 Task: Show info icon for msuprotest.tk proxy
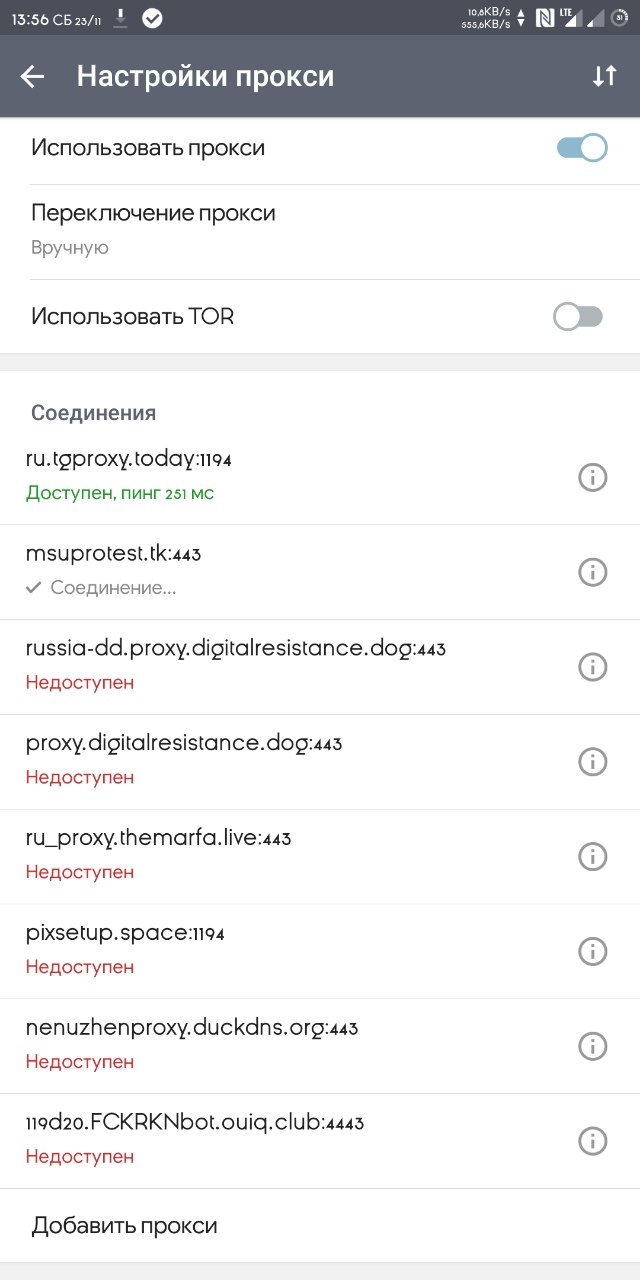pos(593,572)
